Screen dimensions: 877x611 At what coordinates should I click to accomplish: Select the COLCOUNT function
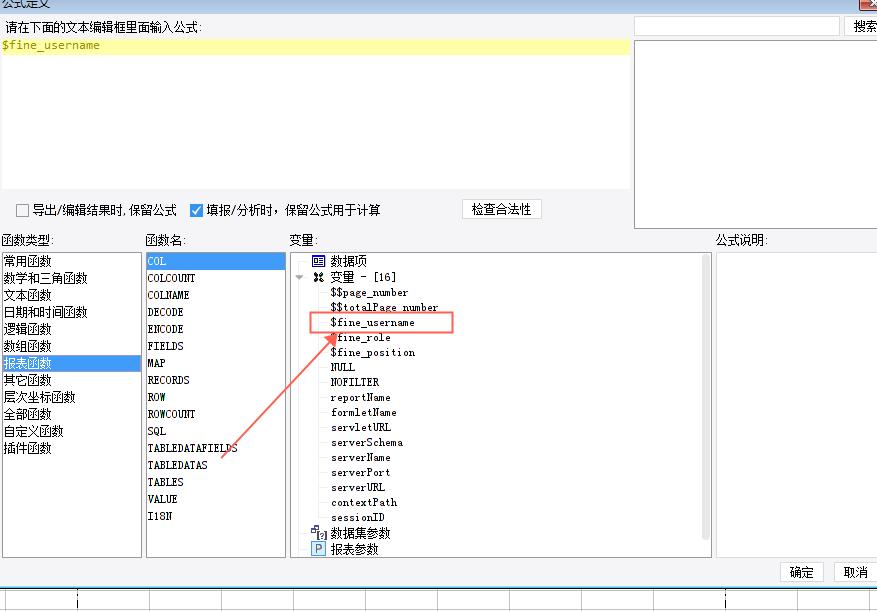(216, 278)
